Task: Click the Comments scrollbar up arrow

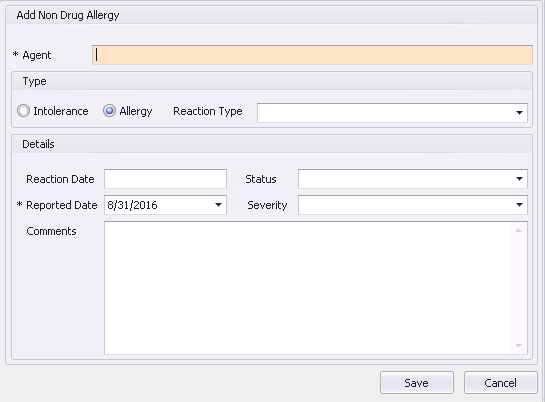Action: 518,230
